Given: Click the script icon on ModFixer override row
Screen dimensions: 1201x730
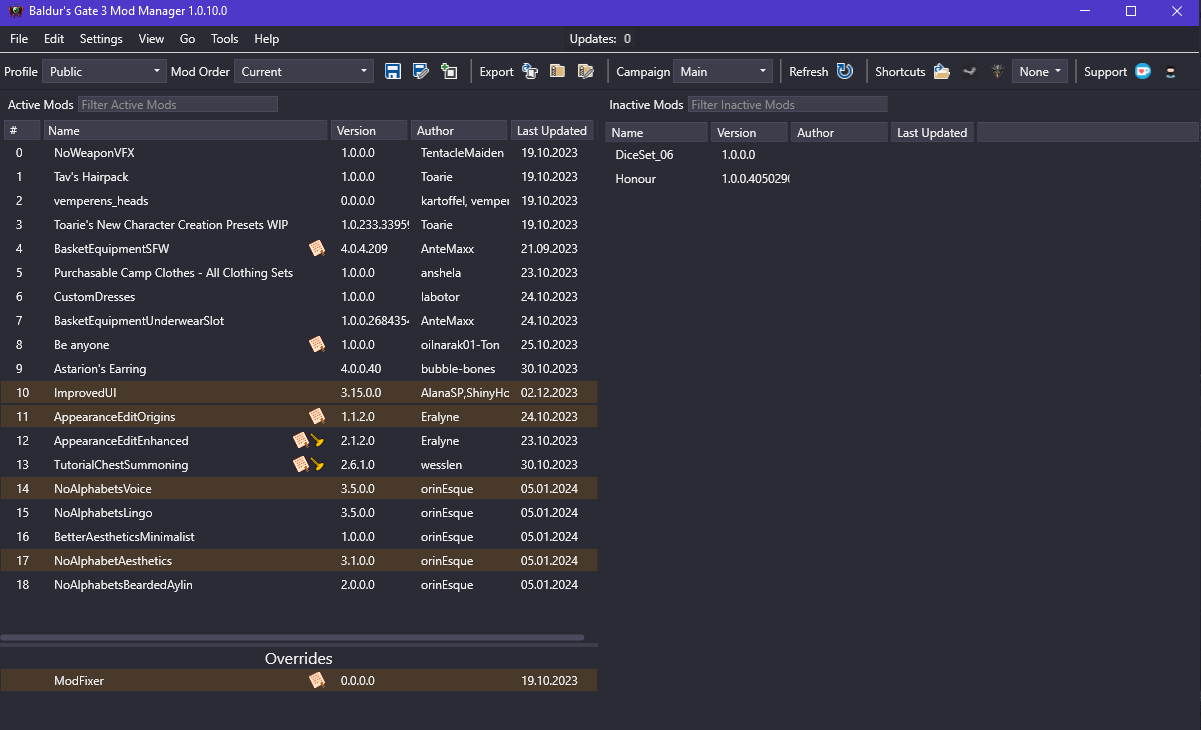Looking at the screenshot, I should coord(317,680).
